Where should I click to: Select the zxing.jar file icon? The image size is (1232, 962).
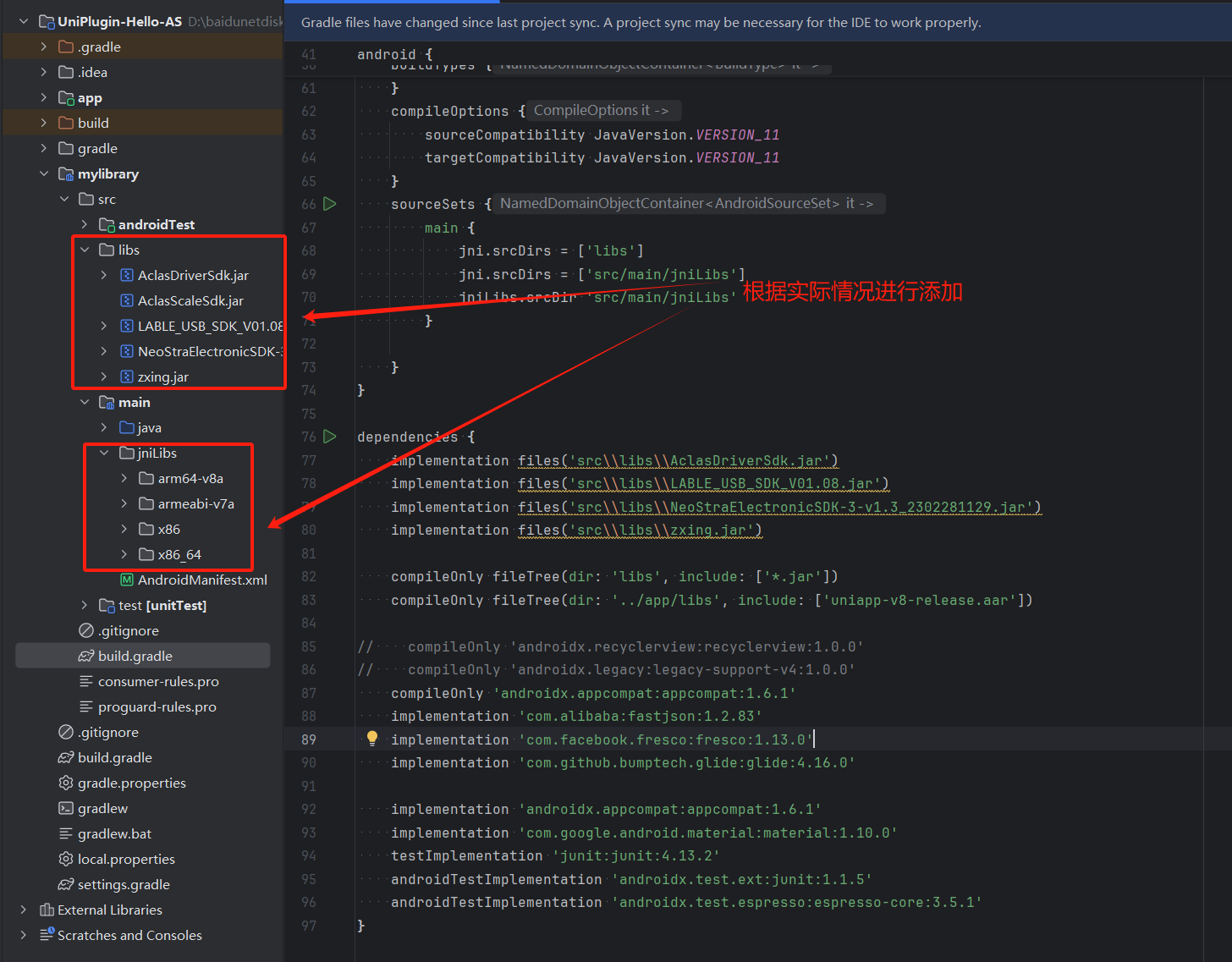[127, 377]
